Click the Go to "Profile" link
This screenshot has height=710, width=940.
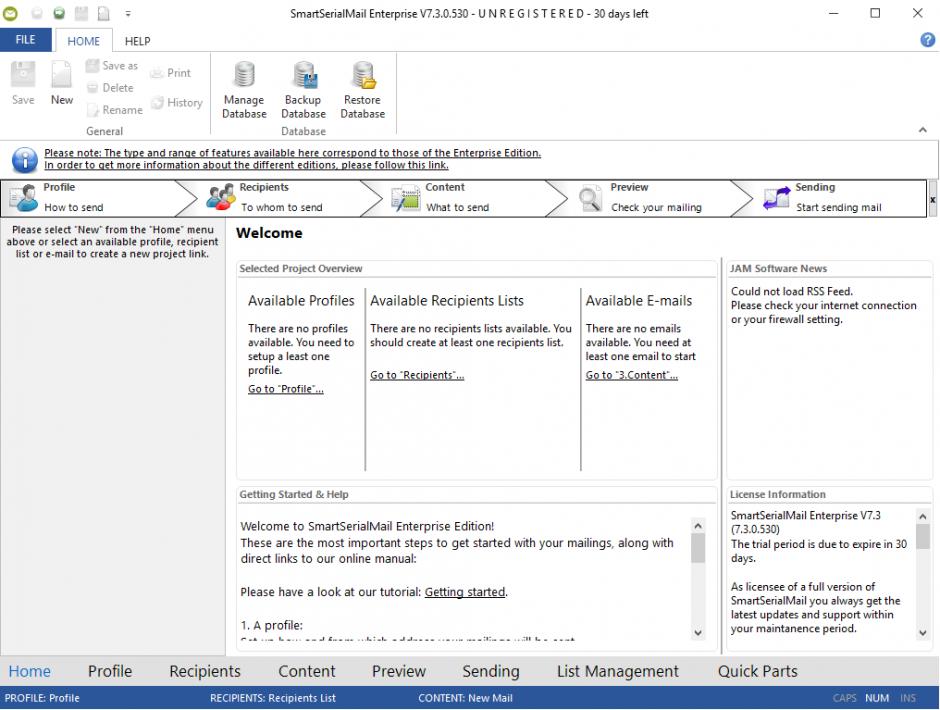(x=285, y=389)
